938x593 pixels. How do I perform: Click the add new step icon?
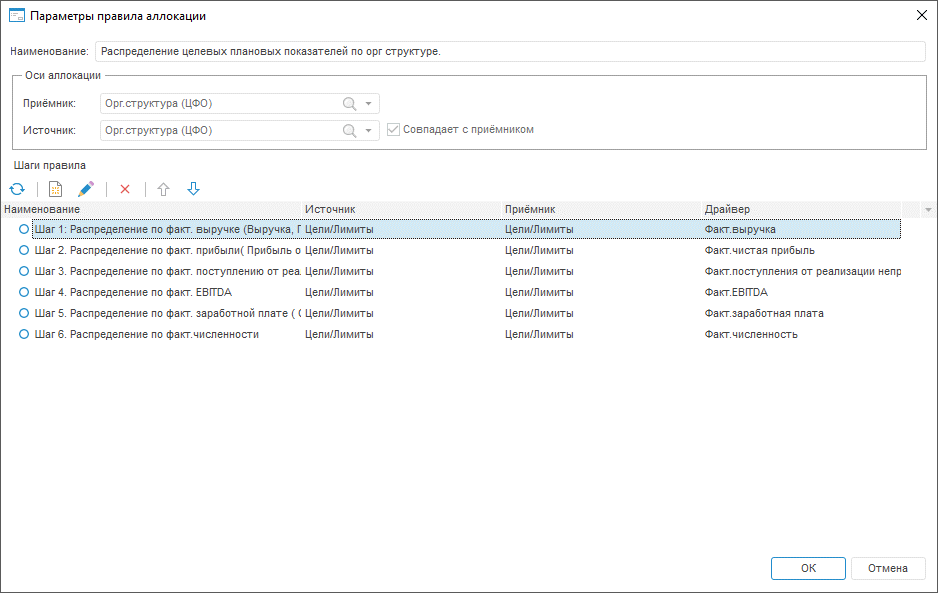coord(56,189)
